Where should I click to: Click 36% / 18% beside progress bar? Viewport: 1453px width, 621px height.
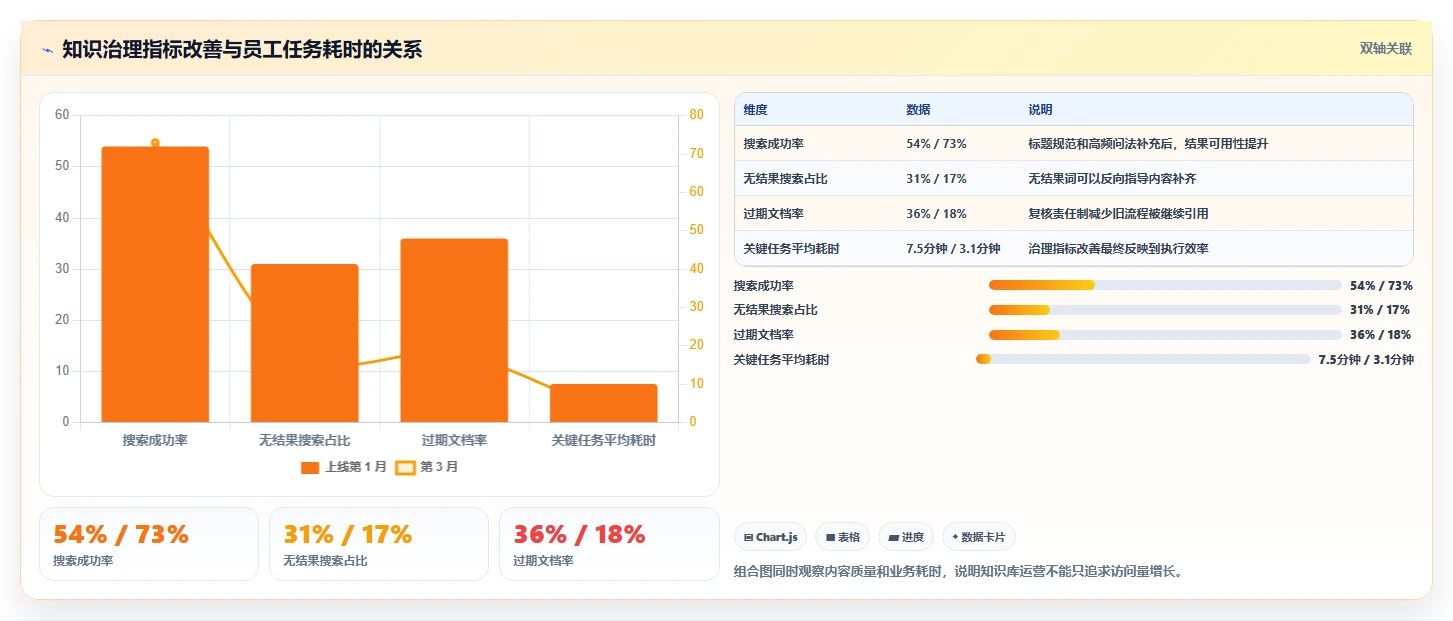[x=1380, y=335]
